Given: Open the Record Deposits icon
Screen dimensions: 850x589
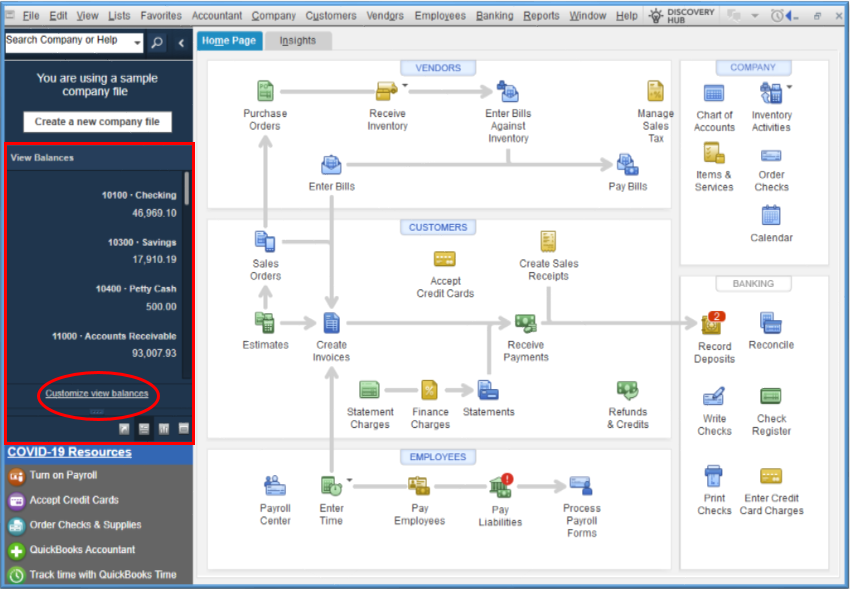Looking at the screenshot, I should tap(712, 323).
